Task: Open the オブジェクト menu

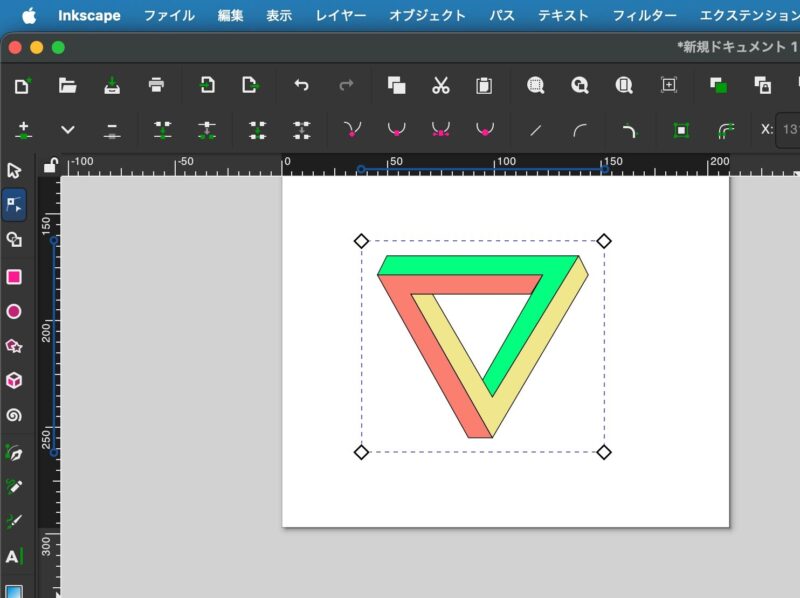Action: click(x=427, y=15)
